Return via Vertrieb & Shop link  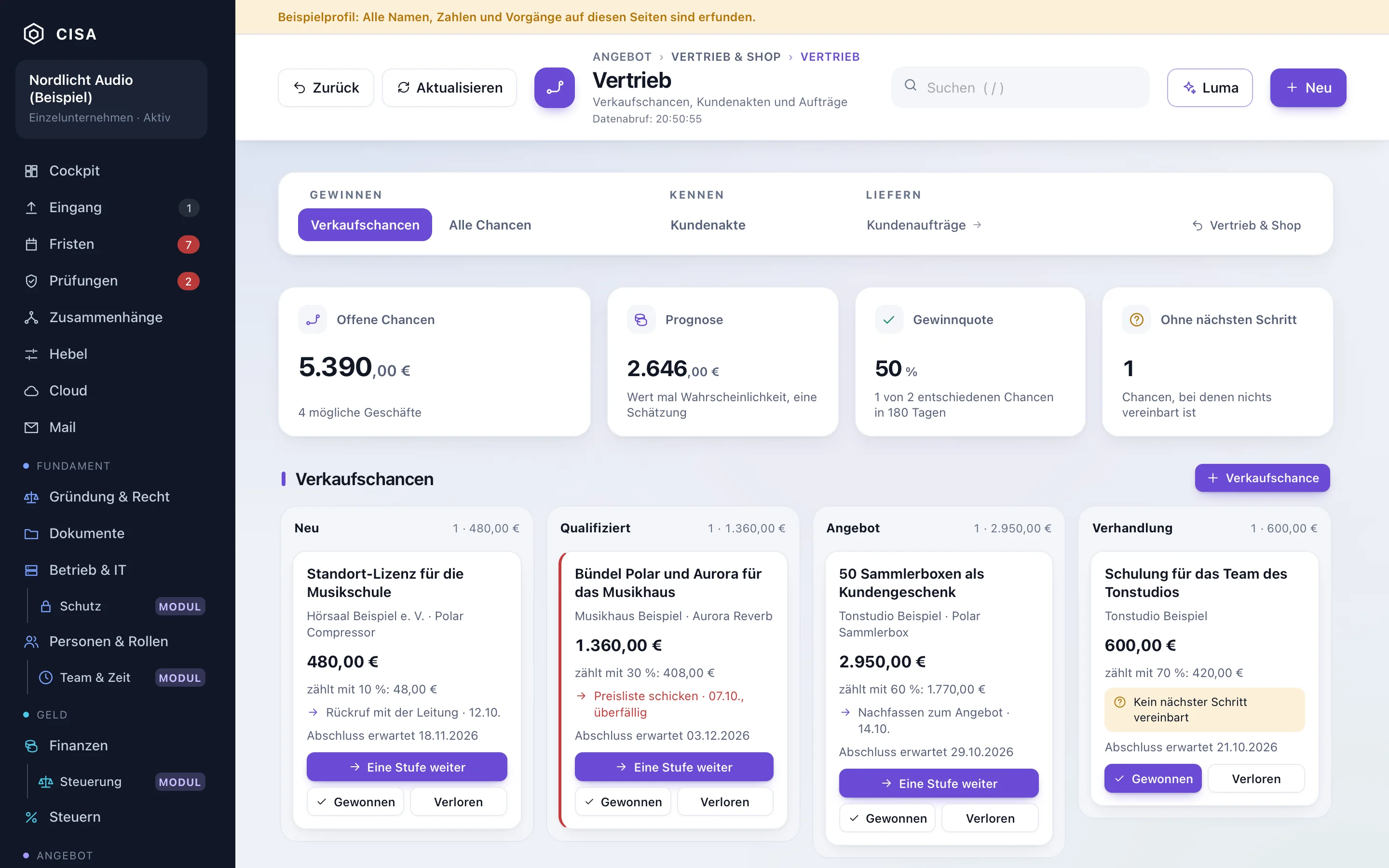pyautogui.click(x=1247, y=225)
